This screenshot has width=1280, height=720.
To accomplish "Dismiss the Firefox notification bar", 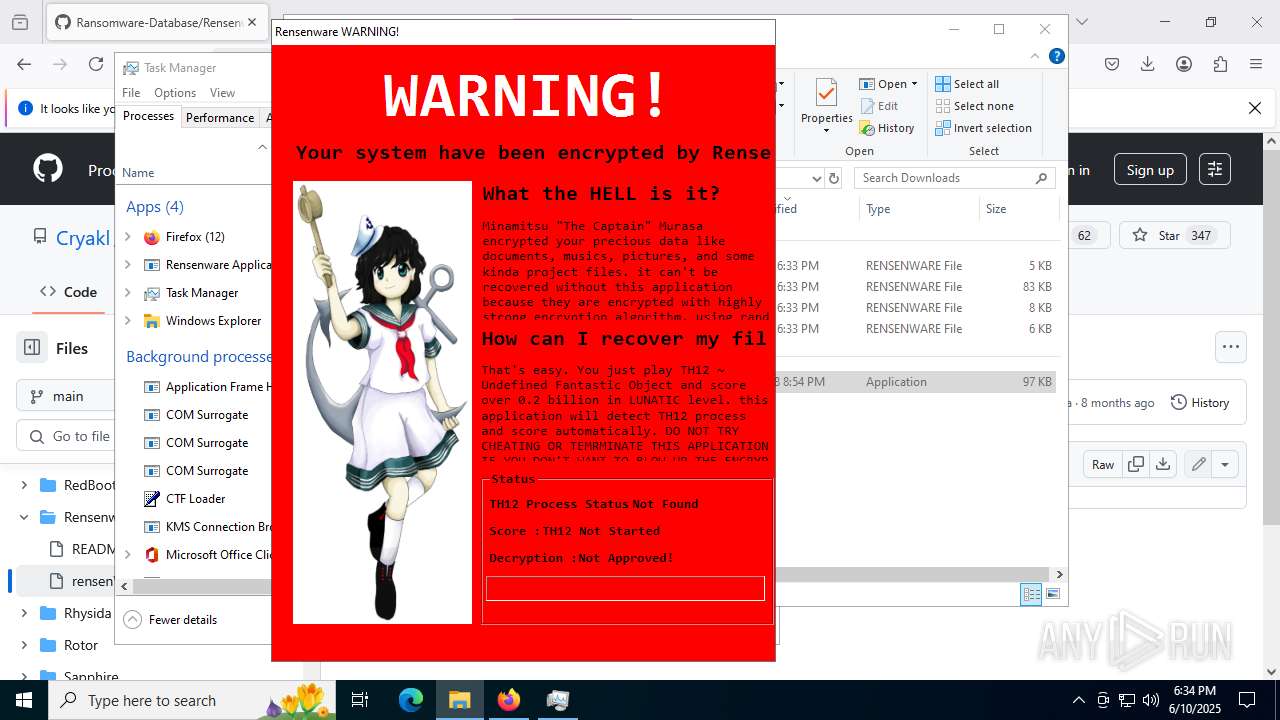I will coord(1255,108).
